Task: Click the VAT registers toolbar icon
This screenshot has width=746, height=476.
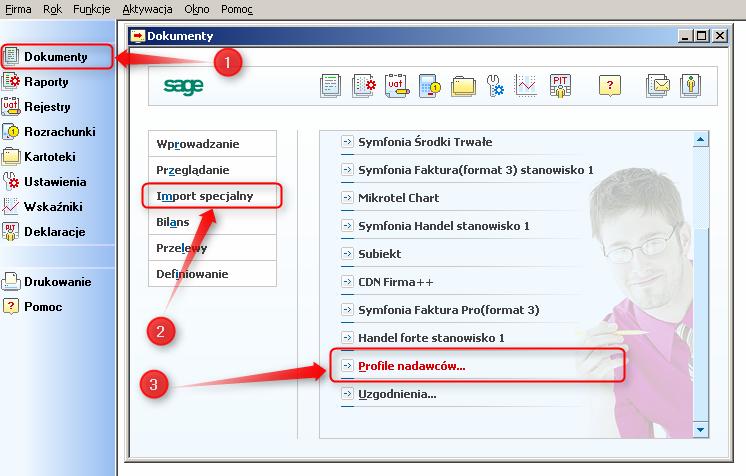Action: (397, 86)
